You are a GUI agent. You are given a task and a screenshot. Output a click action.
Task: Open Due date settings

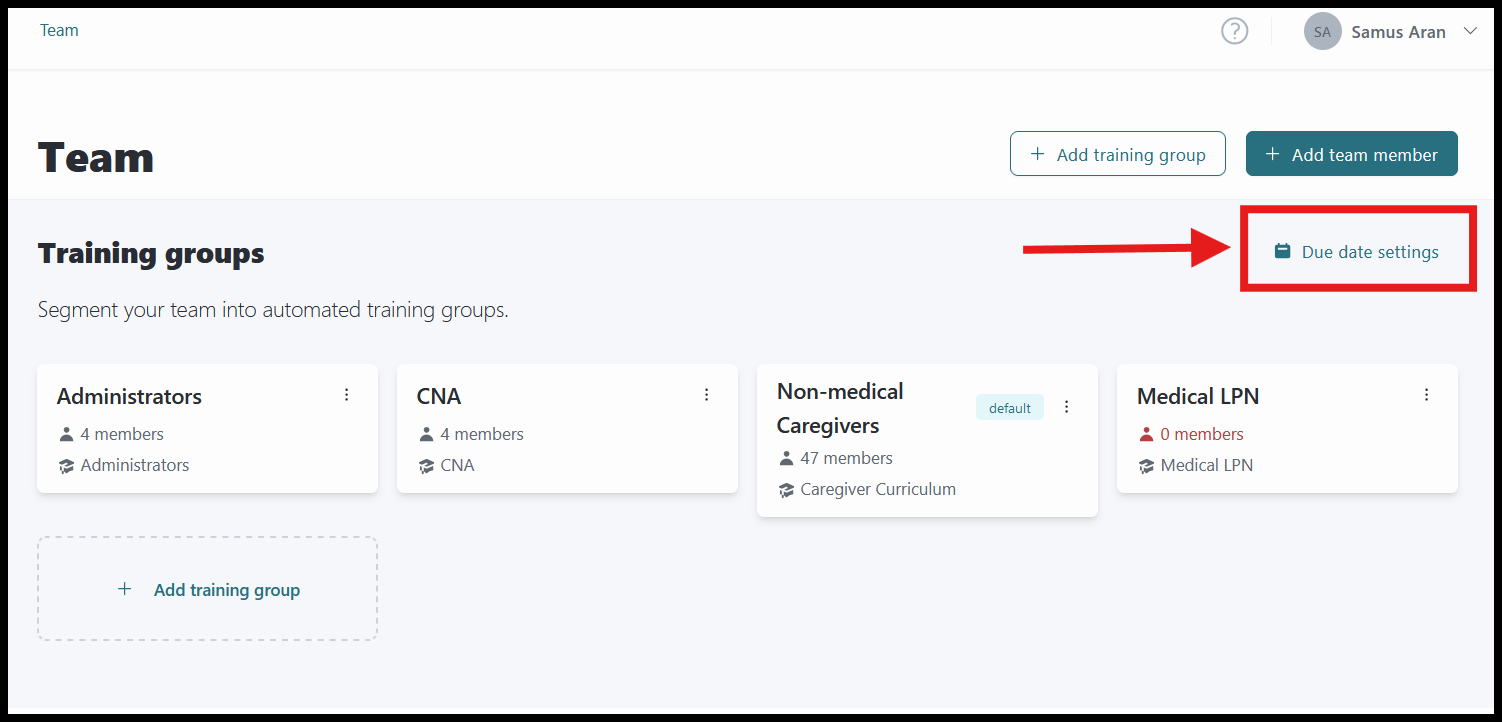(1357, 252)
